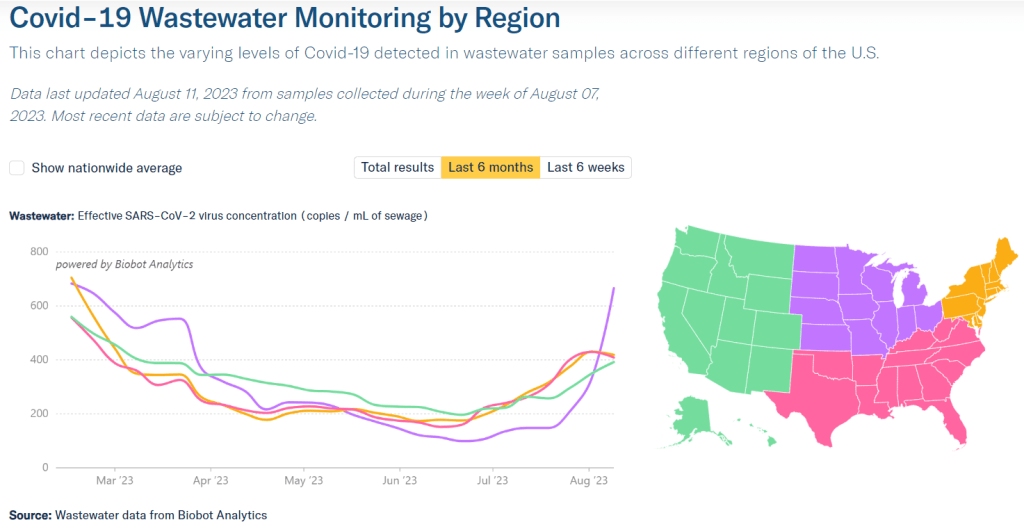
Task: Click the purple line's peak near Aug '23
Action: (613, 289)
